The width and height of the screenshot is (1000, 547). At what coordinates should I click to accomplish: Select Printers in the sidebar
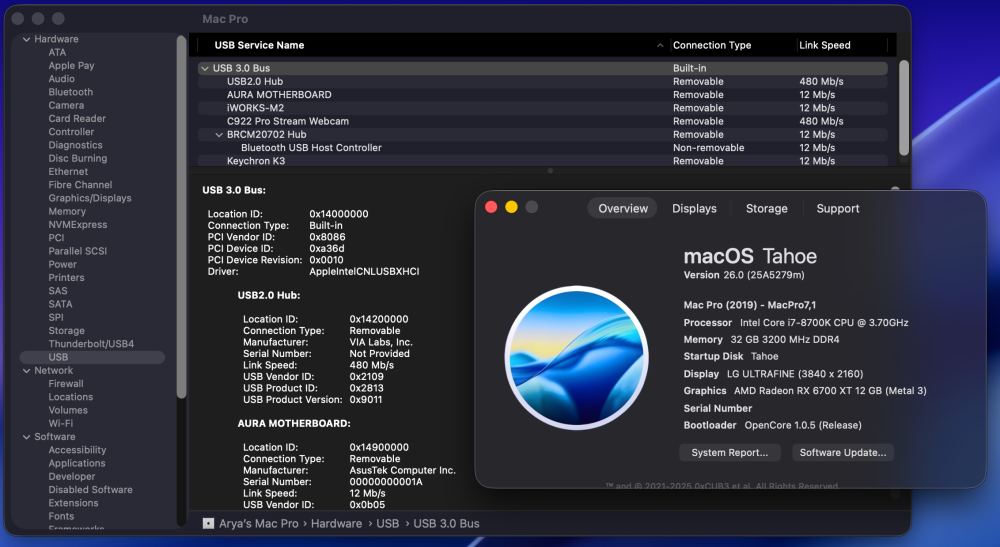click(66, 278)
